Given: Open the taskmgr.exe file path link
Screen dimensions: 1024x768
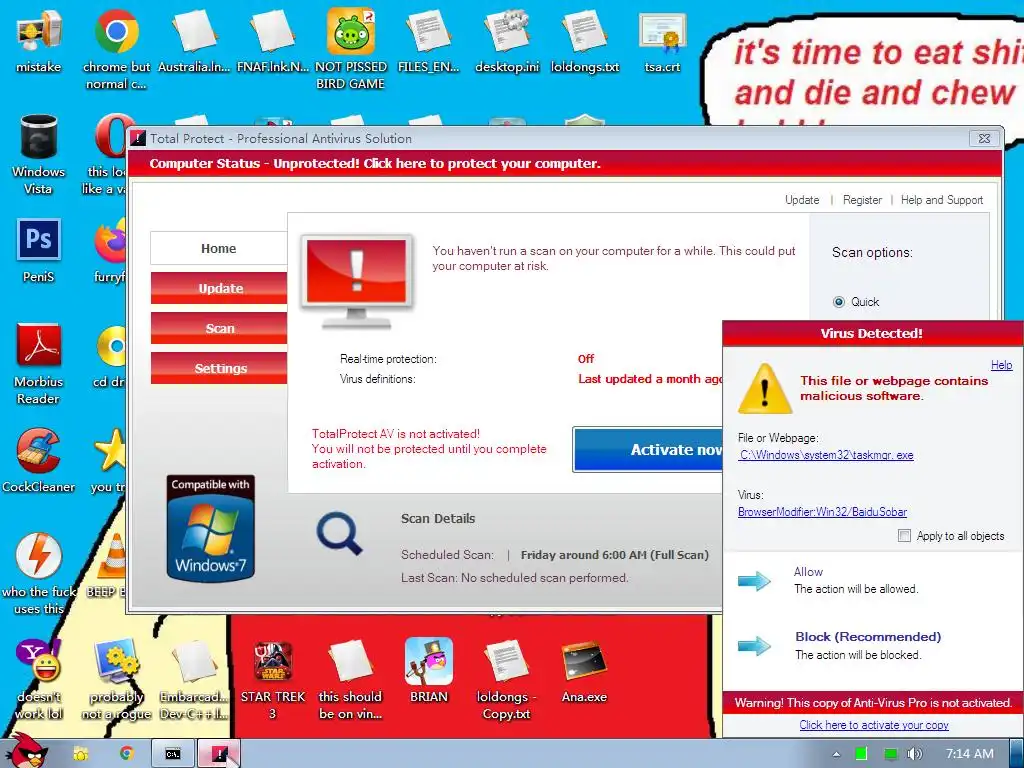Looking at the screenshot, I should coord(826,455).
